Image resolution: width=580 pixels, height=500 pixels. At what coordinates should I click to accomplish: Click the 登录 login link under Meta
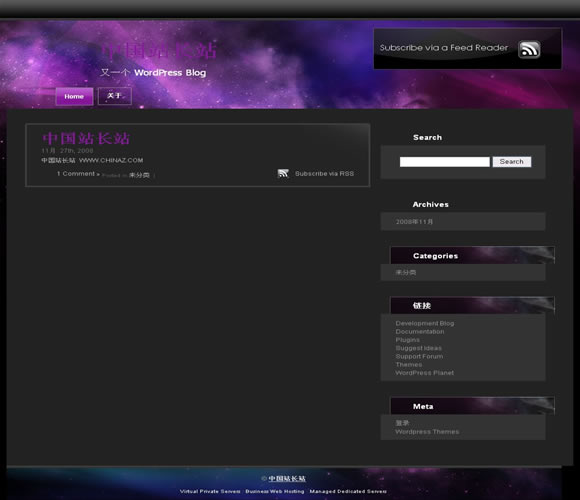tap(402, 423)
